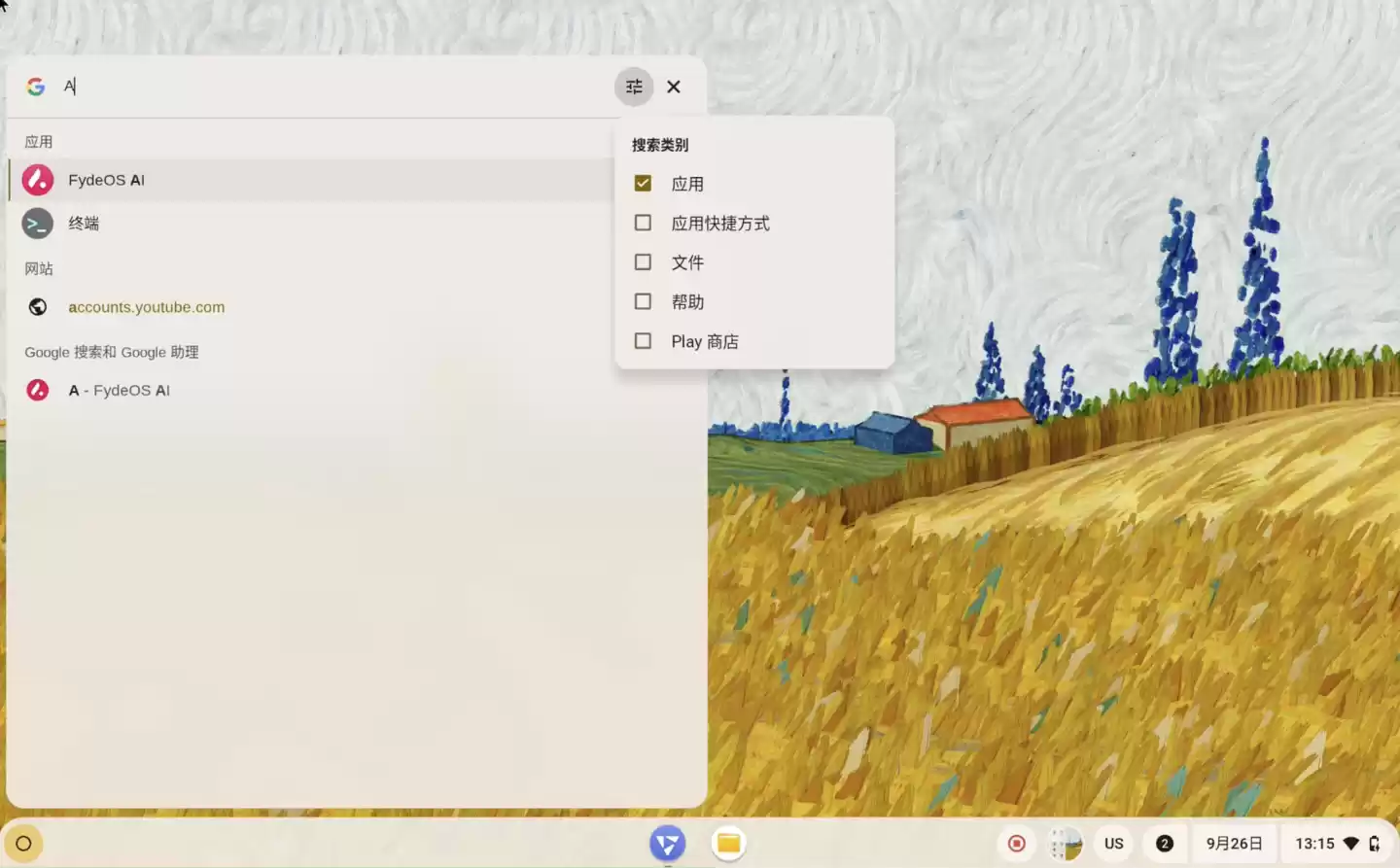Enable the 应用快捷方式 category checkbox
Screen dimensions: 1400x868
pyautogui.click(x=643, y=223)
